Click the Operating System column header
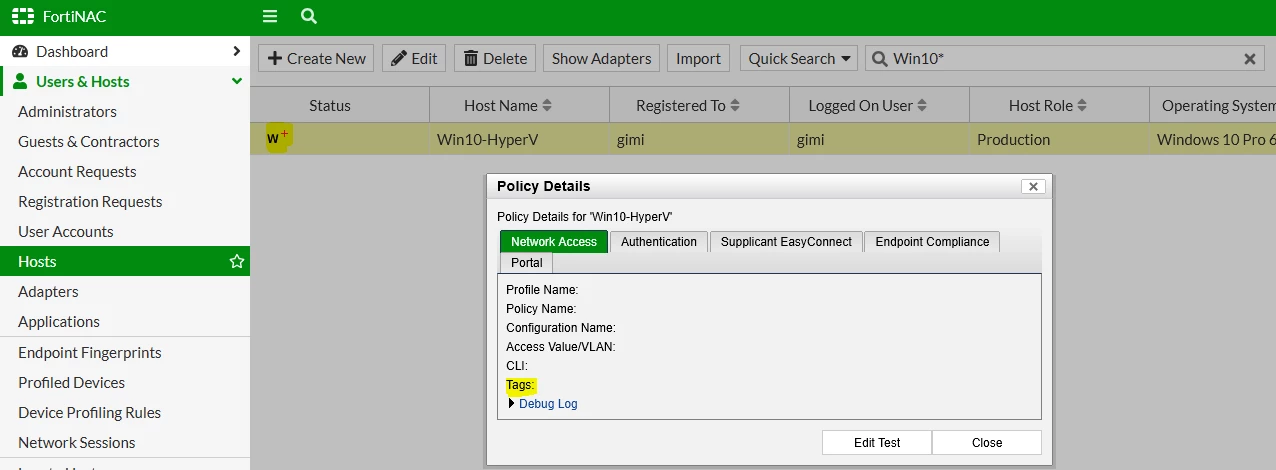The height and width of the screenshot is (470, 1276). 1213,105
